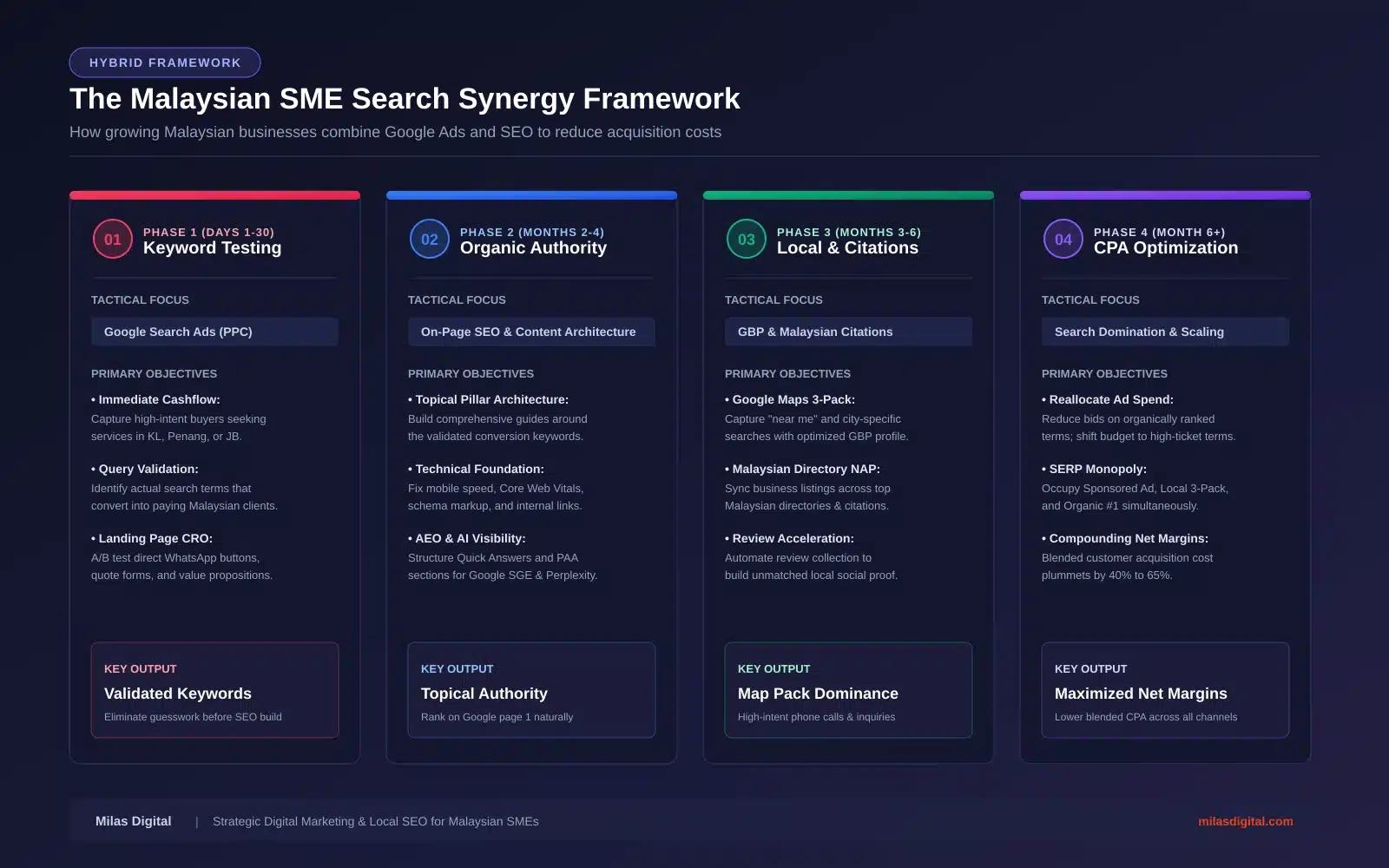Click the Organic Authority heading
The image size is (1389, 868).
[533, 248]
